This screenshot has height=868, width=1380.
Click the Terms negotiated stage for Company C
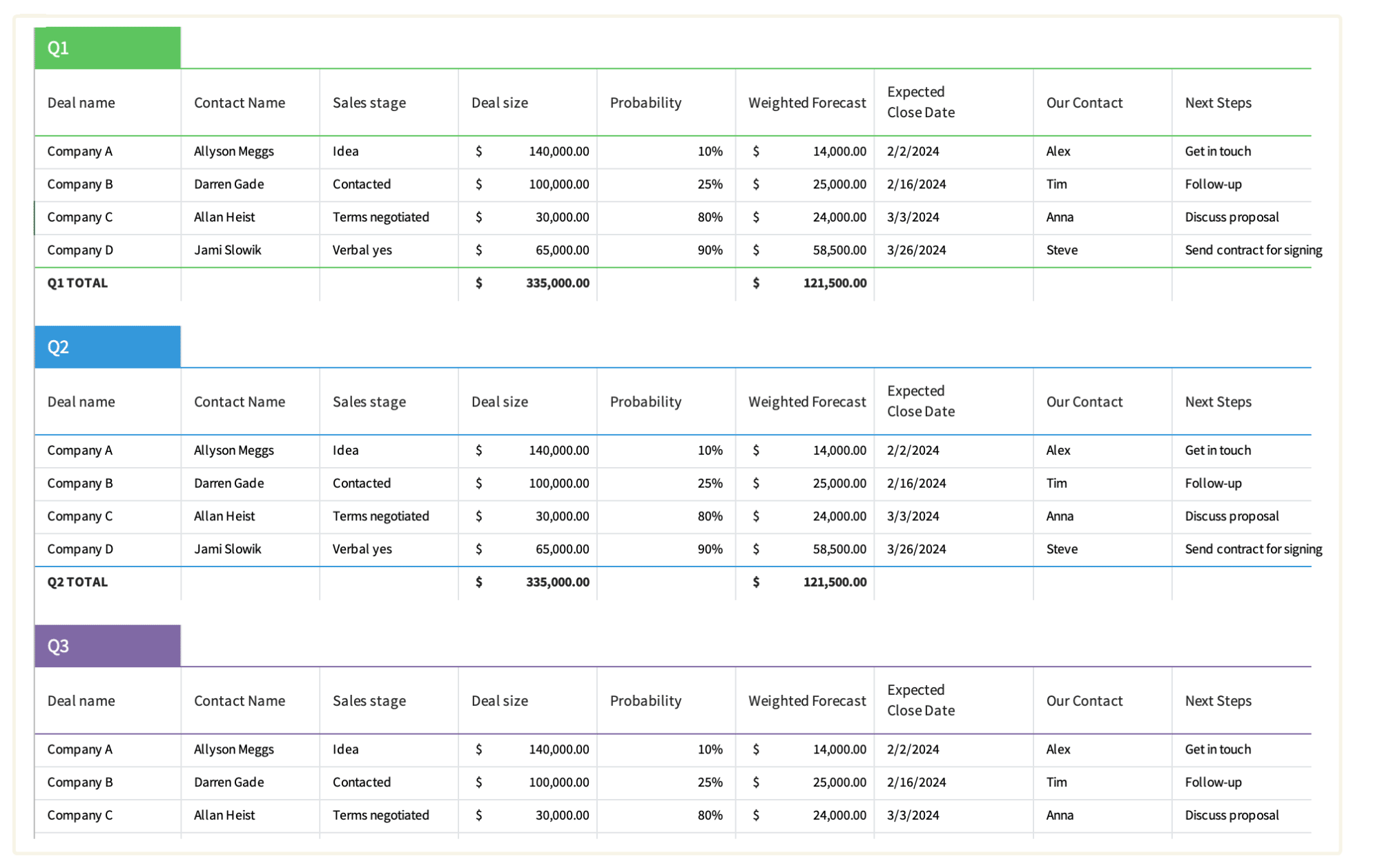pyautogui.click(x=380, y=217)
